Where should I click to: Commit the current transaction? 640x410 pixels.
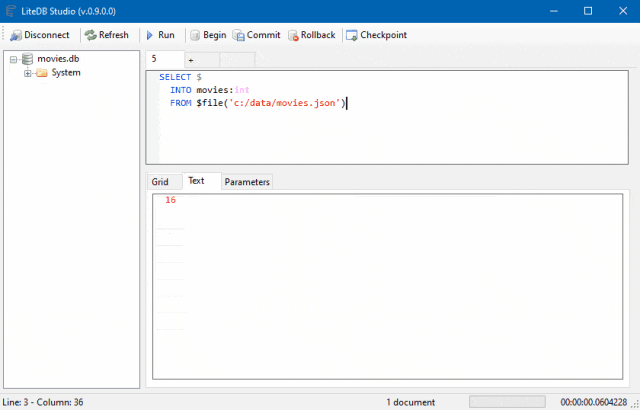coord(256,35)
